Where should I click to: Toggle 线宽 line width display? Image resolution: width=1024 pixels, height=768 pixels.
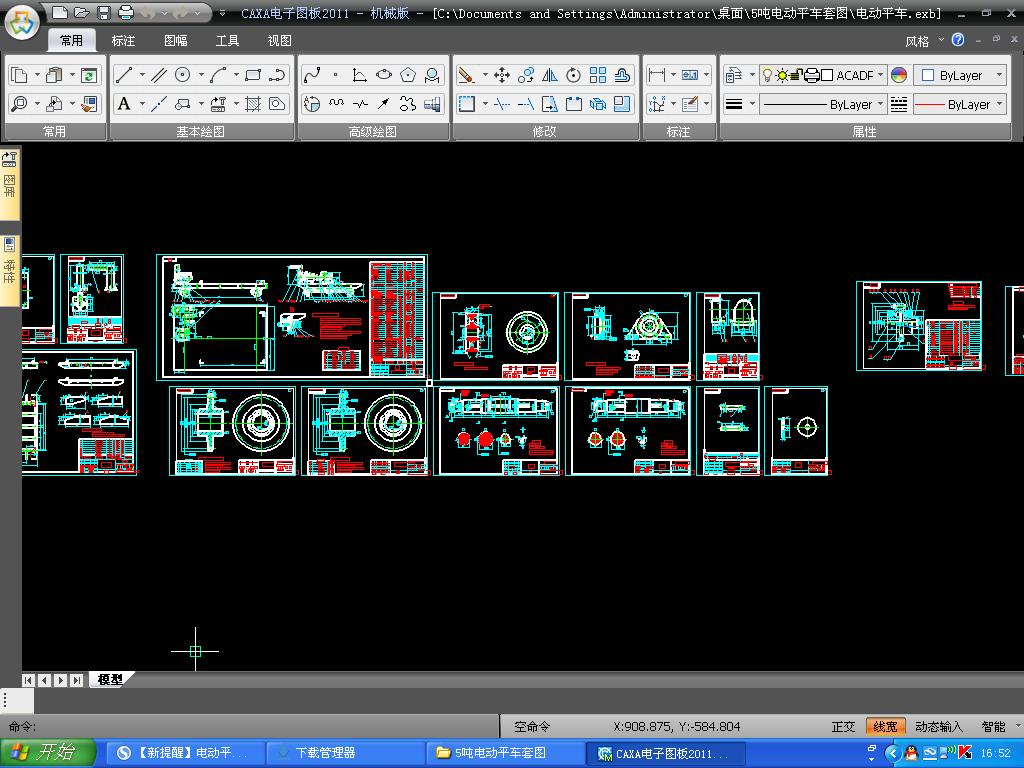tap(885, 727)
